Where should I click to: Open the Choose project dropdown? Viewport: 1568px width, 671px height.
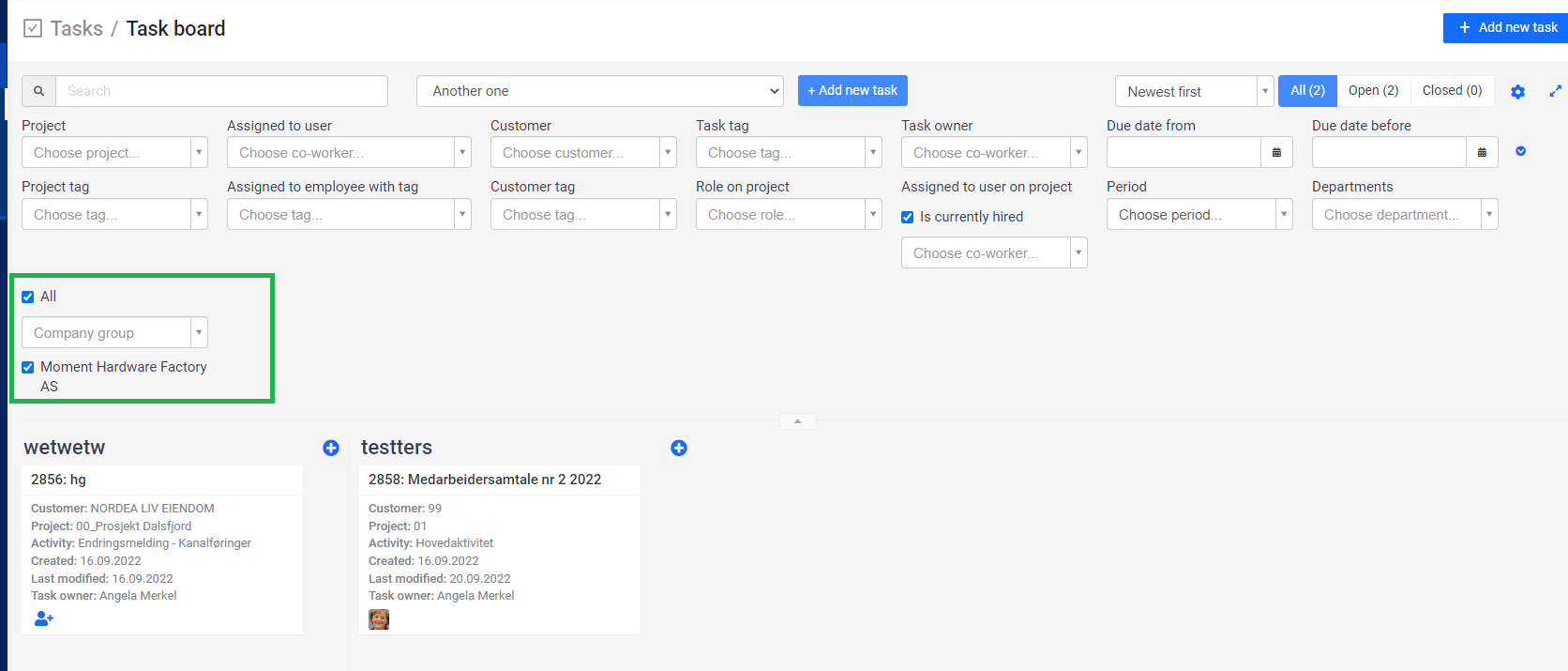pos(114,152)
